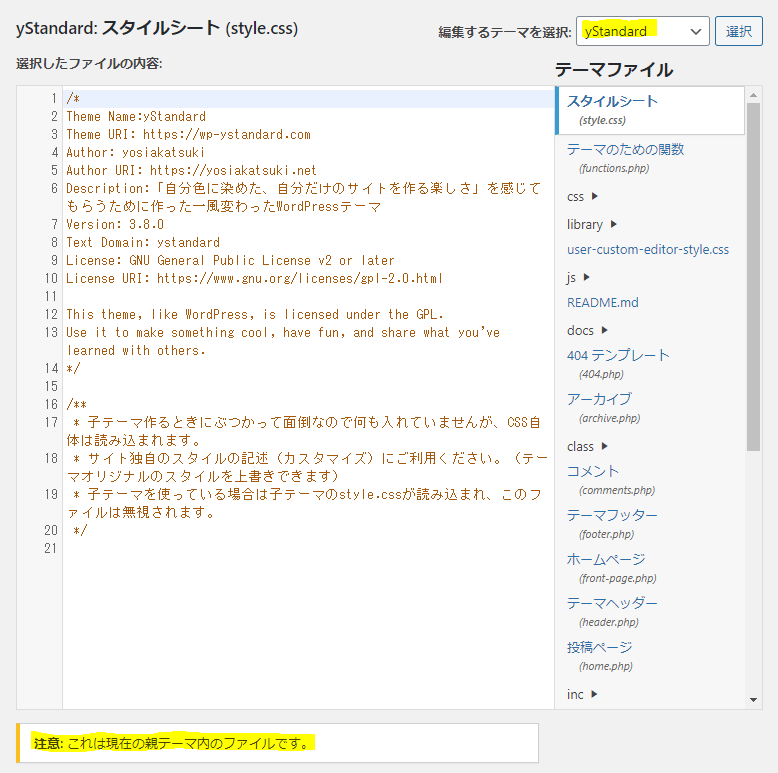Open user-custom-editor-style.css file
The image size is (778, 773).
coord(648,250)
